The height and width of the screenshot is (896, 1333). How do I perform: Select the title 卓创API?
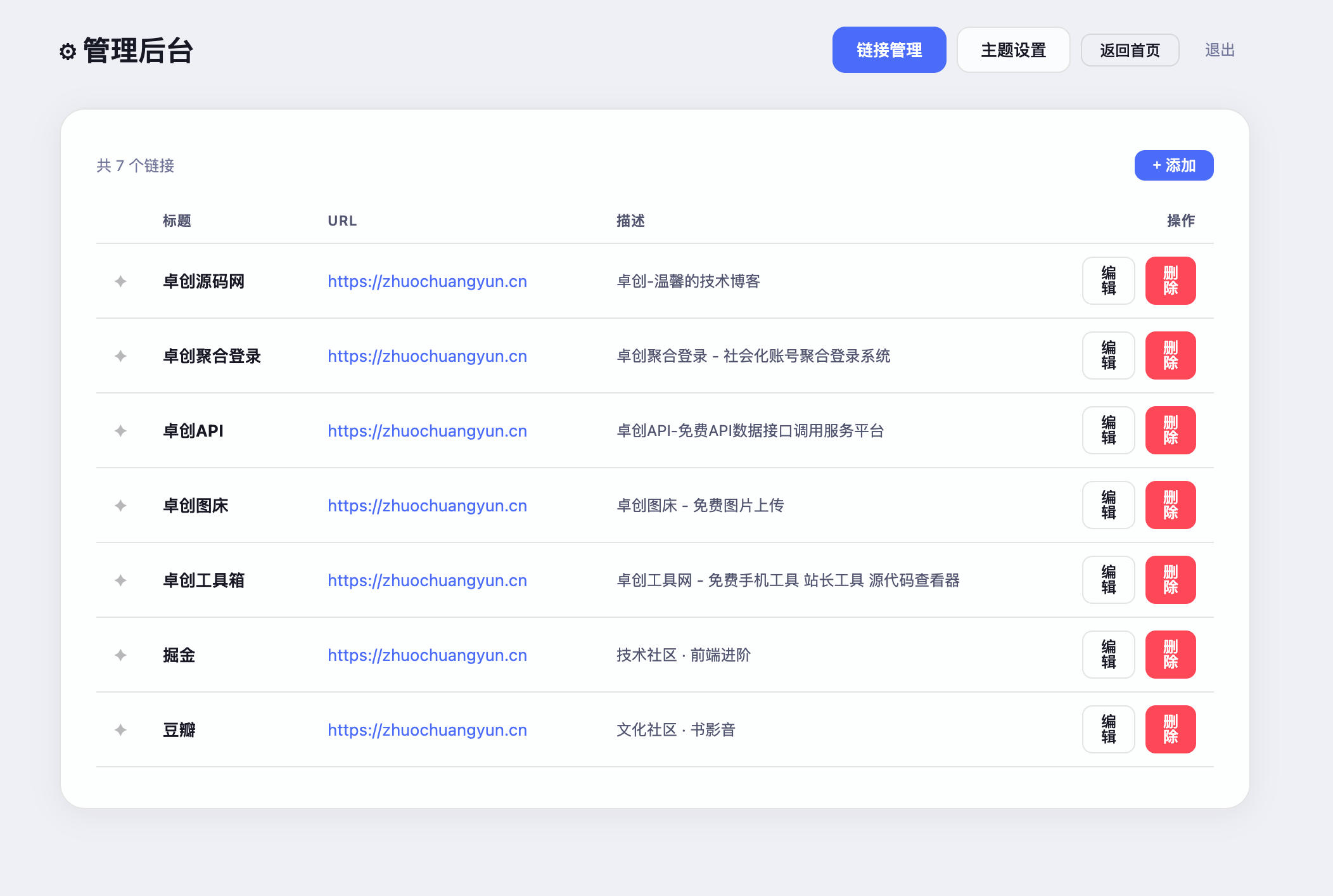[193, 430]
